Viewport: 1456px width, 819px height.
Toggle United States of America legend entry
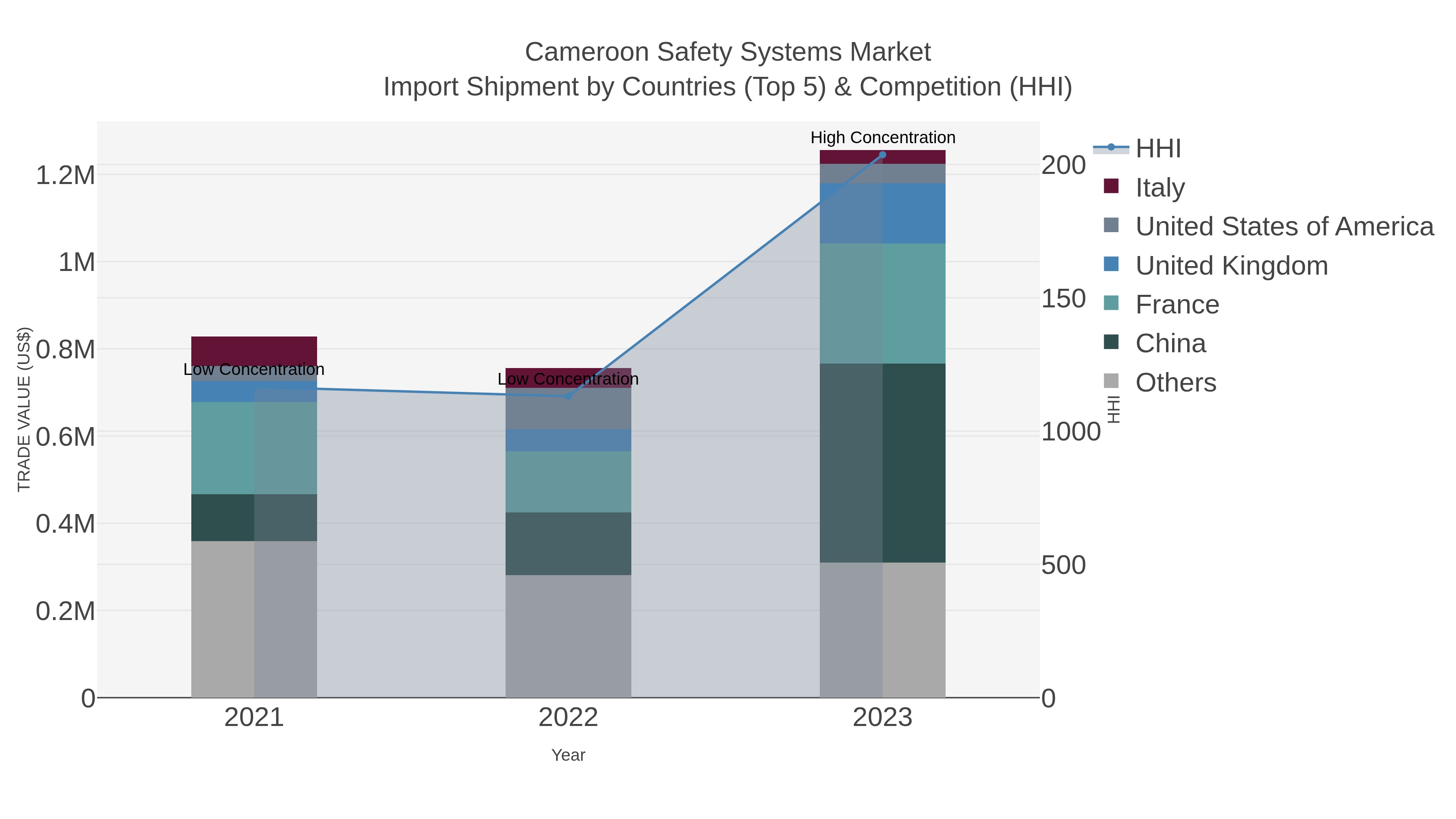point(1268,226)
